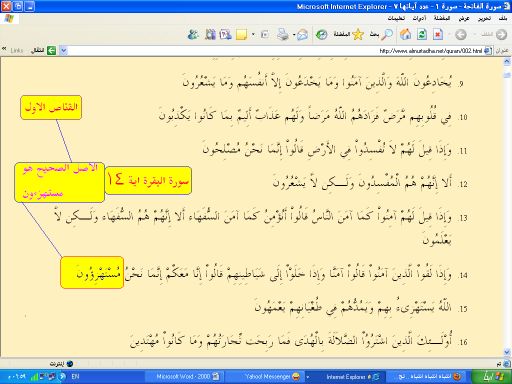Click the Internet zone globe in status bar
Screen dimensions: 512x384
point(70,364)
